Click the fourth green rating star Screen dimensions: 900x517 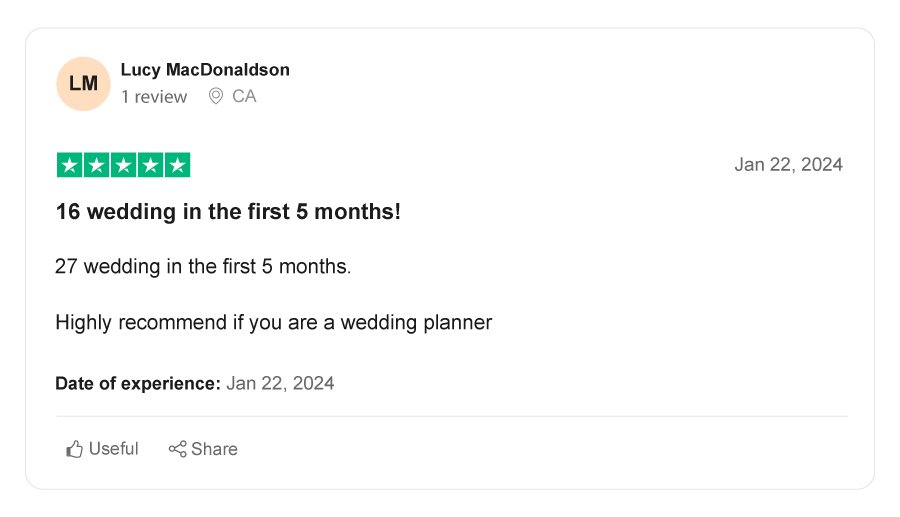point(150,165)
